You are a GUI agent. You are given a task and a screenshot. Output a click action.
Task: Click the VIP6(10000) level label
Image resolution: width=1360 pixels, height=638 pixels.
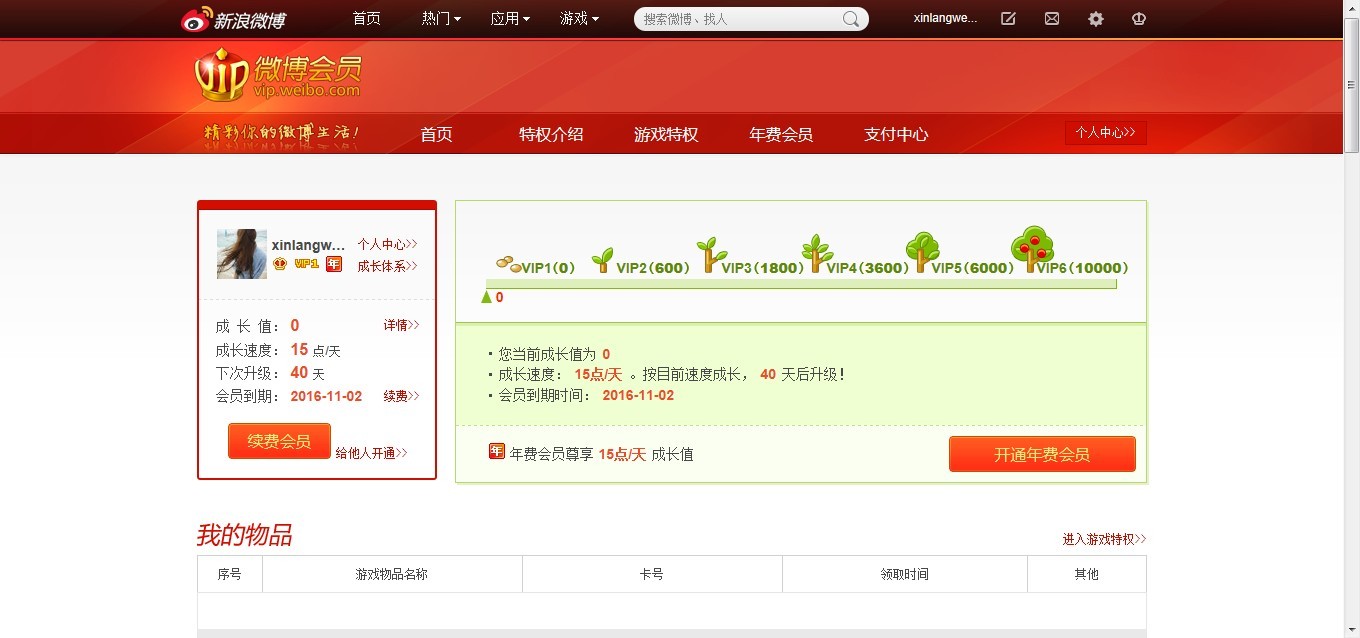pyautogui.click(x=1083, y=268)
